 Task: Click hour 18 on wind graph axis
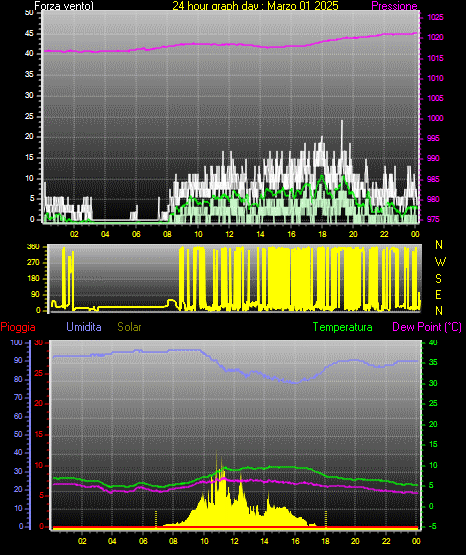click(322, 234)
